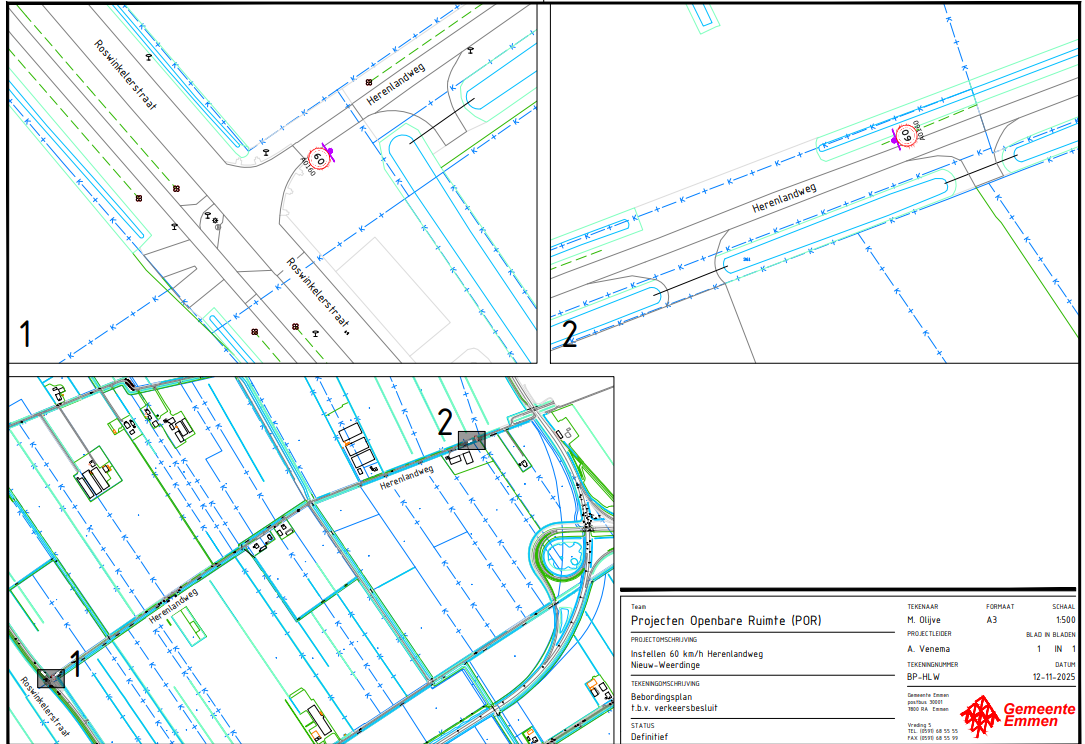Click the 60 speed sign in detail 1
This screenshot has width=1085, height=744.
(x=319, y=158)
